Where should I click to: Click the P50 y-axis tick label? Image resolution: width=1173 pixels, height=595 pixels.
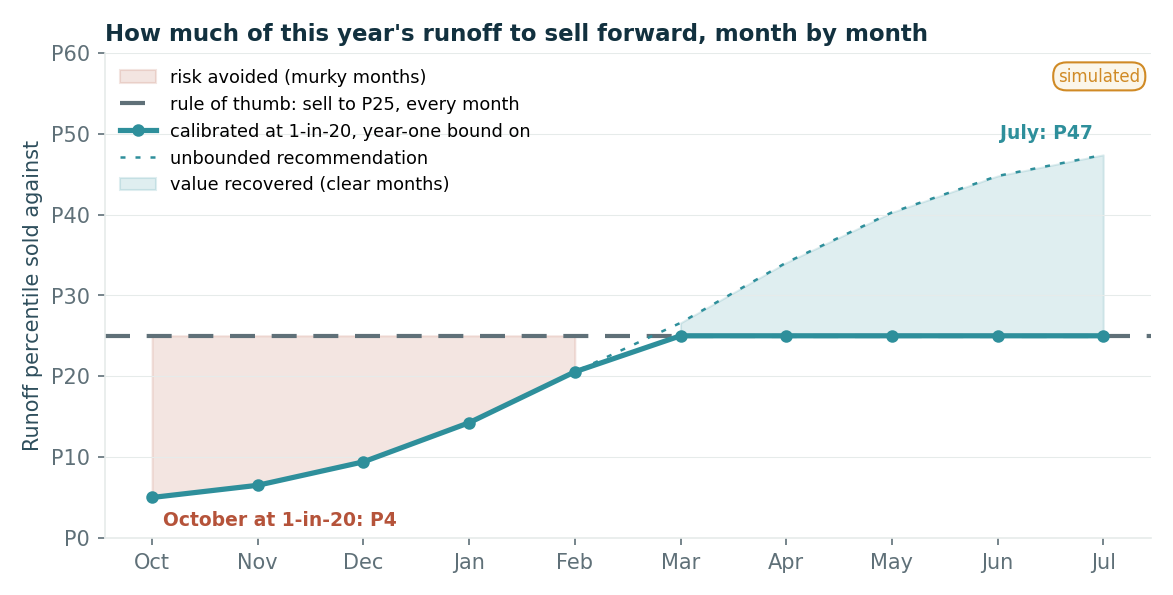(x=70, y=135)
